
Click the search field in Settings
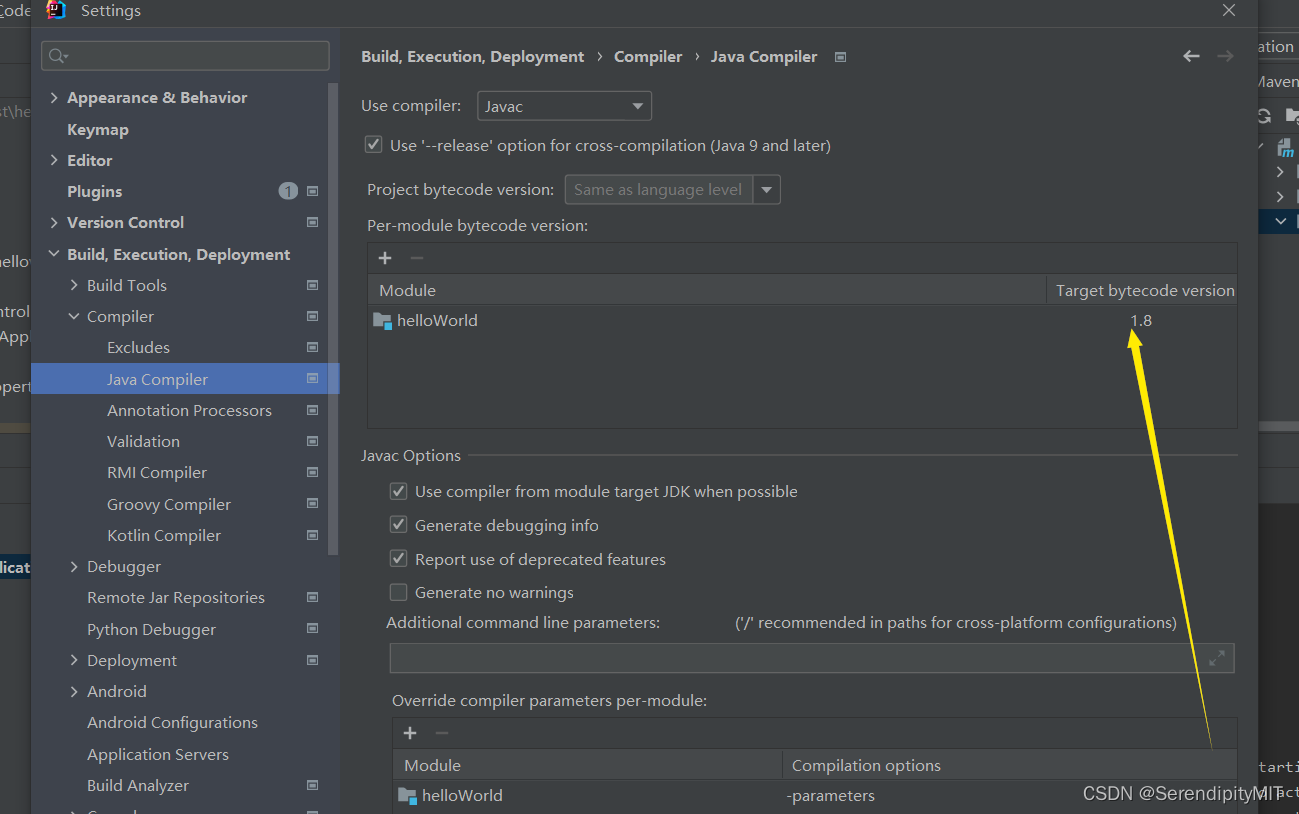point(185,56)
